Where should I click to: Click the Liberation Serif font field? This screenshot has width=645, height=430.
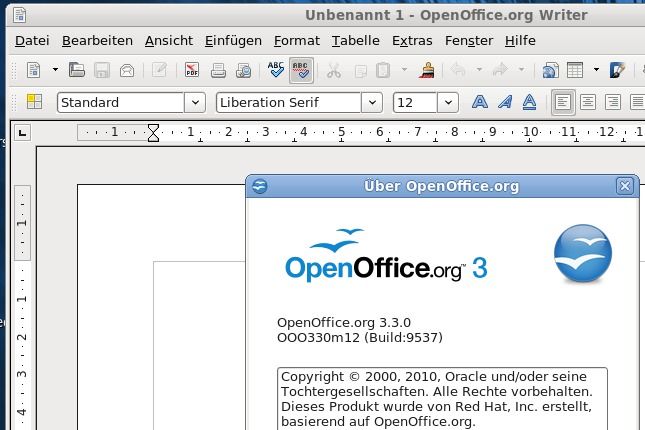pos(289,102)
